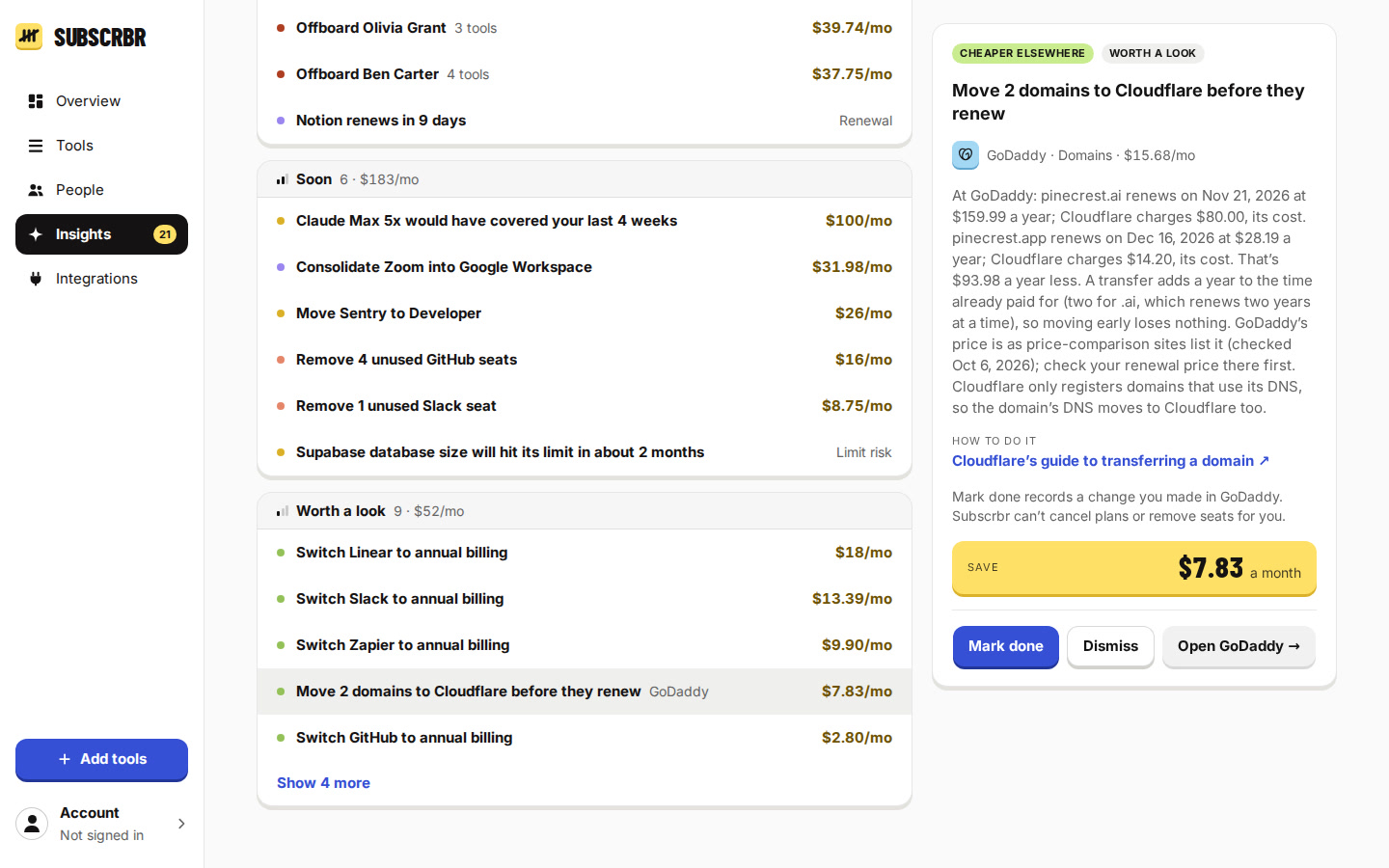Click Open GoDaddy button
Image resolution: width=1389 pixels, height=868 pixels.
point(1239,646)
